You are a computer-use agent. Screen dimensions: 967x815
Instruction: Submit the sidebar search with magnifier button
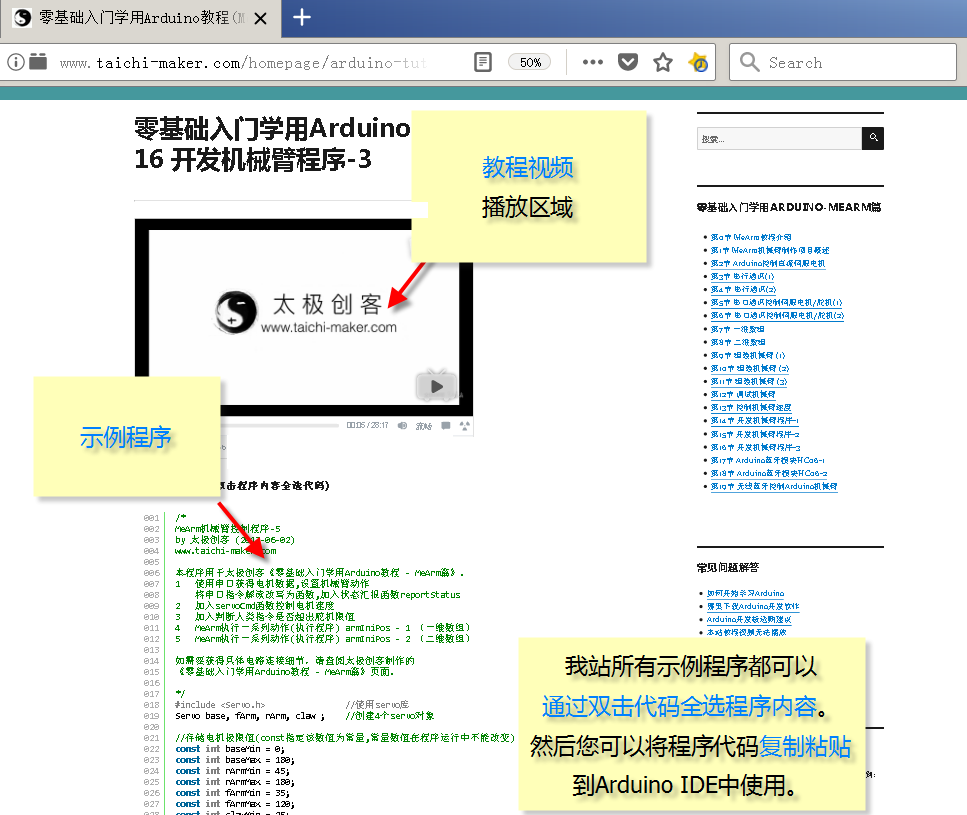point(873,138)
